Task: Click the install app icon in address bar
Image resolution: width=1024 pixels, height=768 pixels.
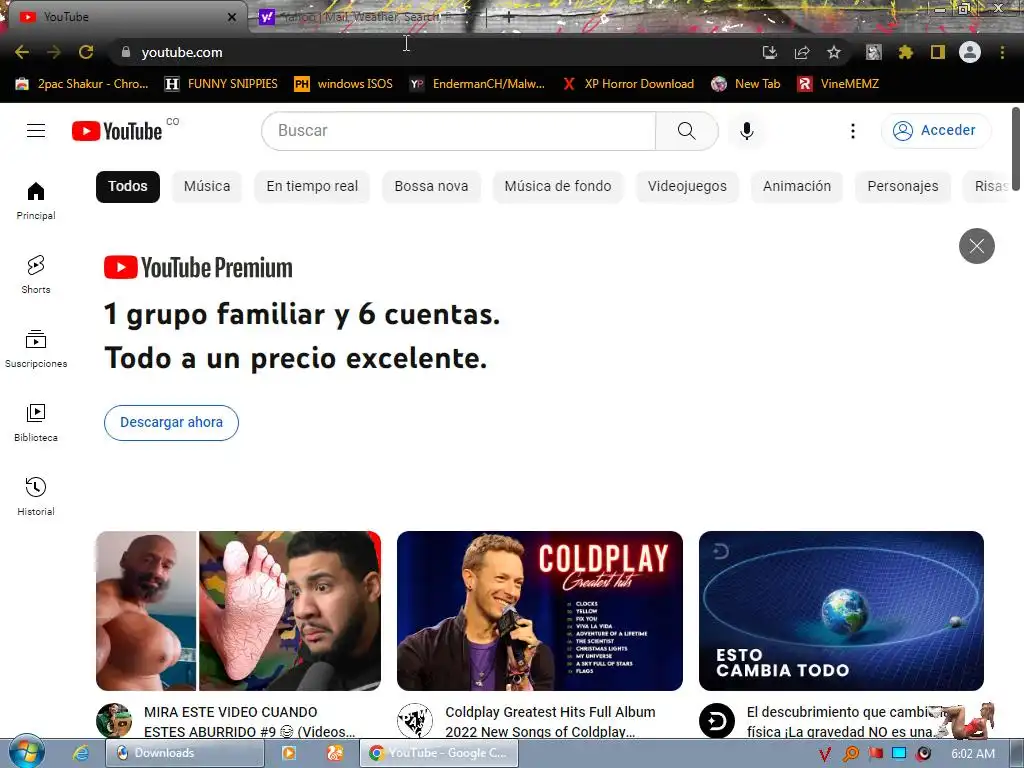Action: 770,52
